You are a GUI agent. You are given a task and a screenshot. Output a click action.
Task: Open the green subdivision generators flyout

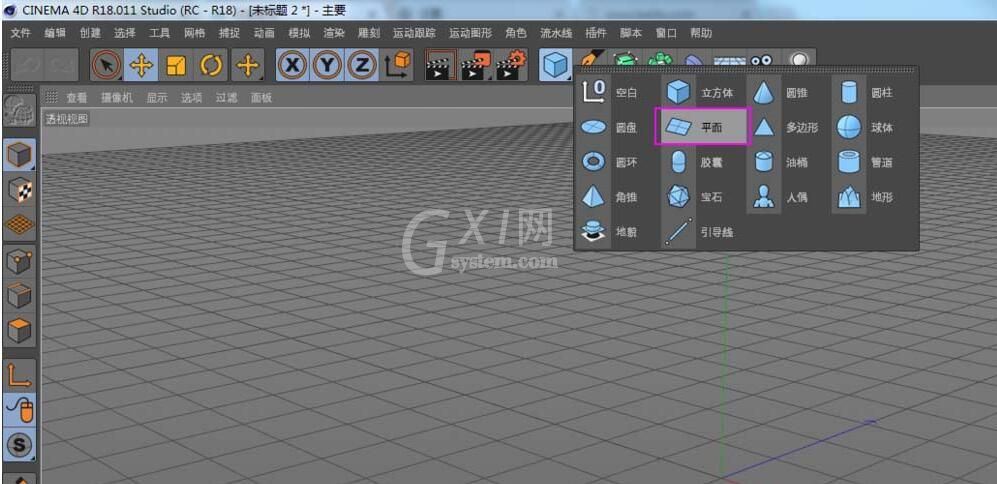click(626, 59)
